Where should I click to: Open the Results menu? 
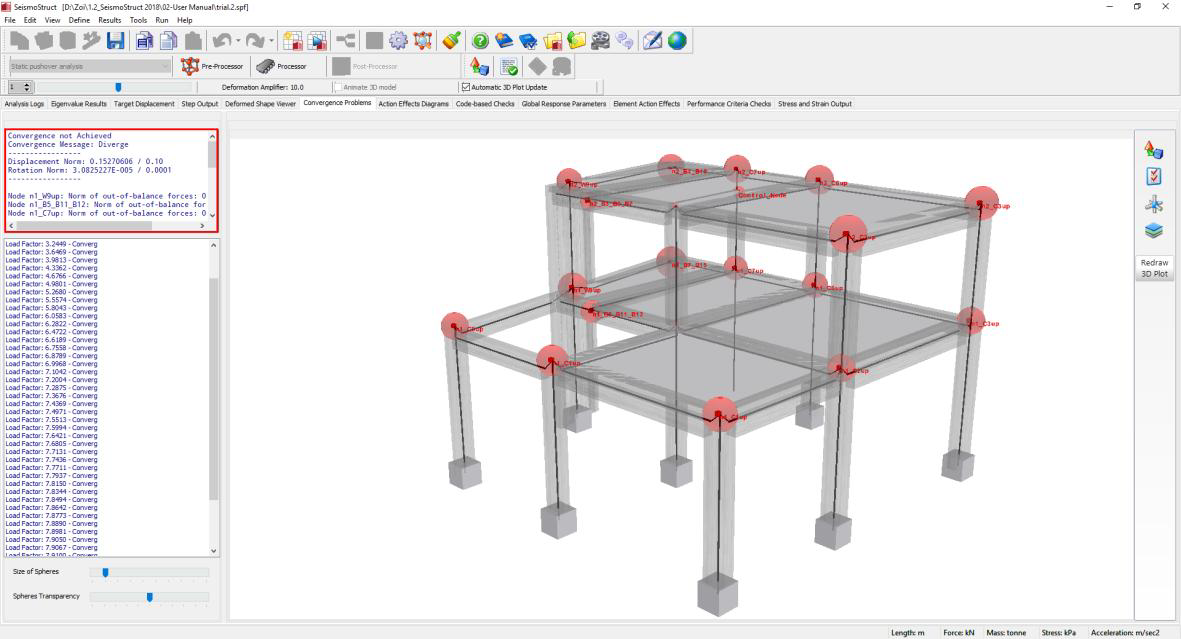click(x=109, y=20)
